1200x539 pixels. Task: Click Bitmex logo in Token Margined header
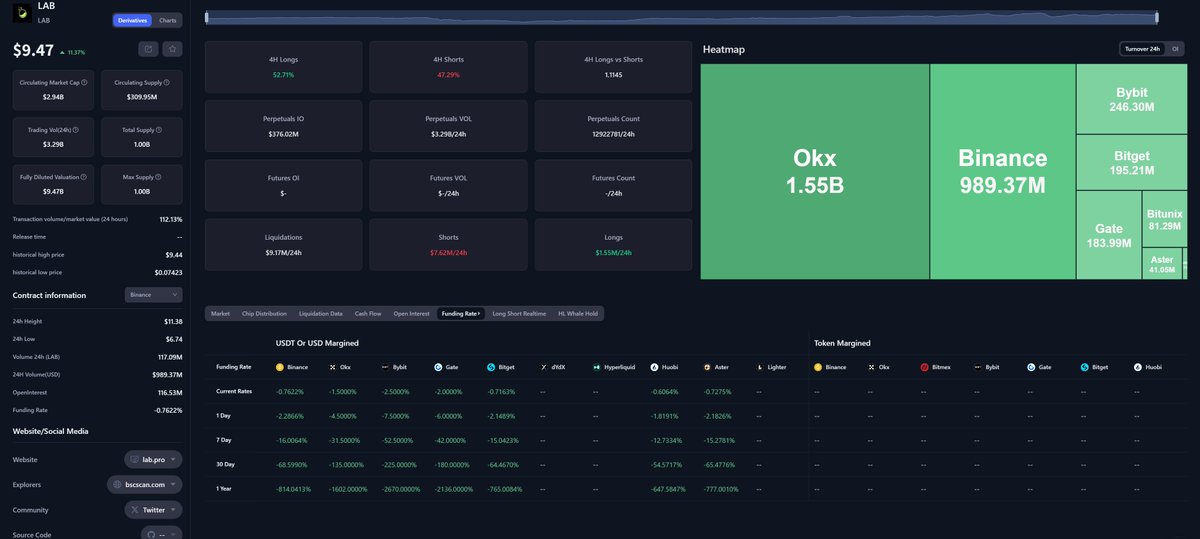[x=925, y=367]
